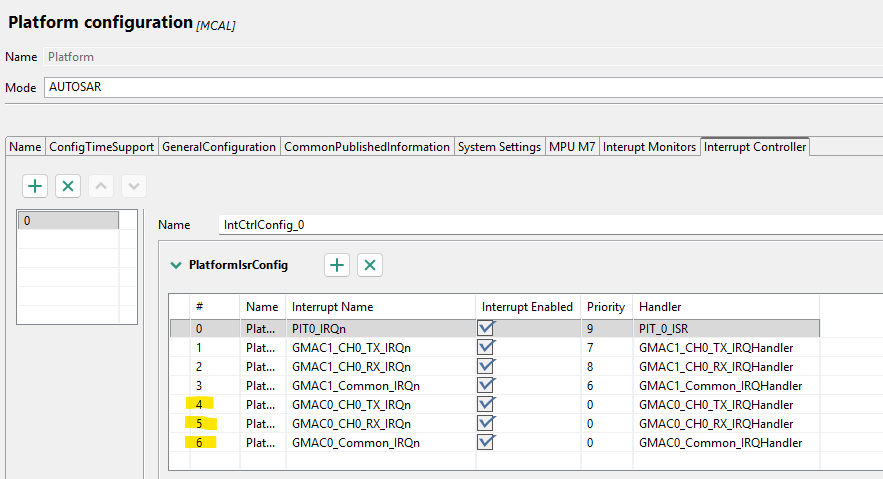This screenshot has width=883, height=479.
Task: Click the Interrupt Enabled column header
Action: coord(528,307)
